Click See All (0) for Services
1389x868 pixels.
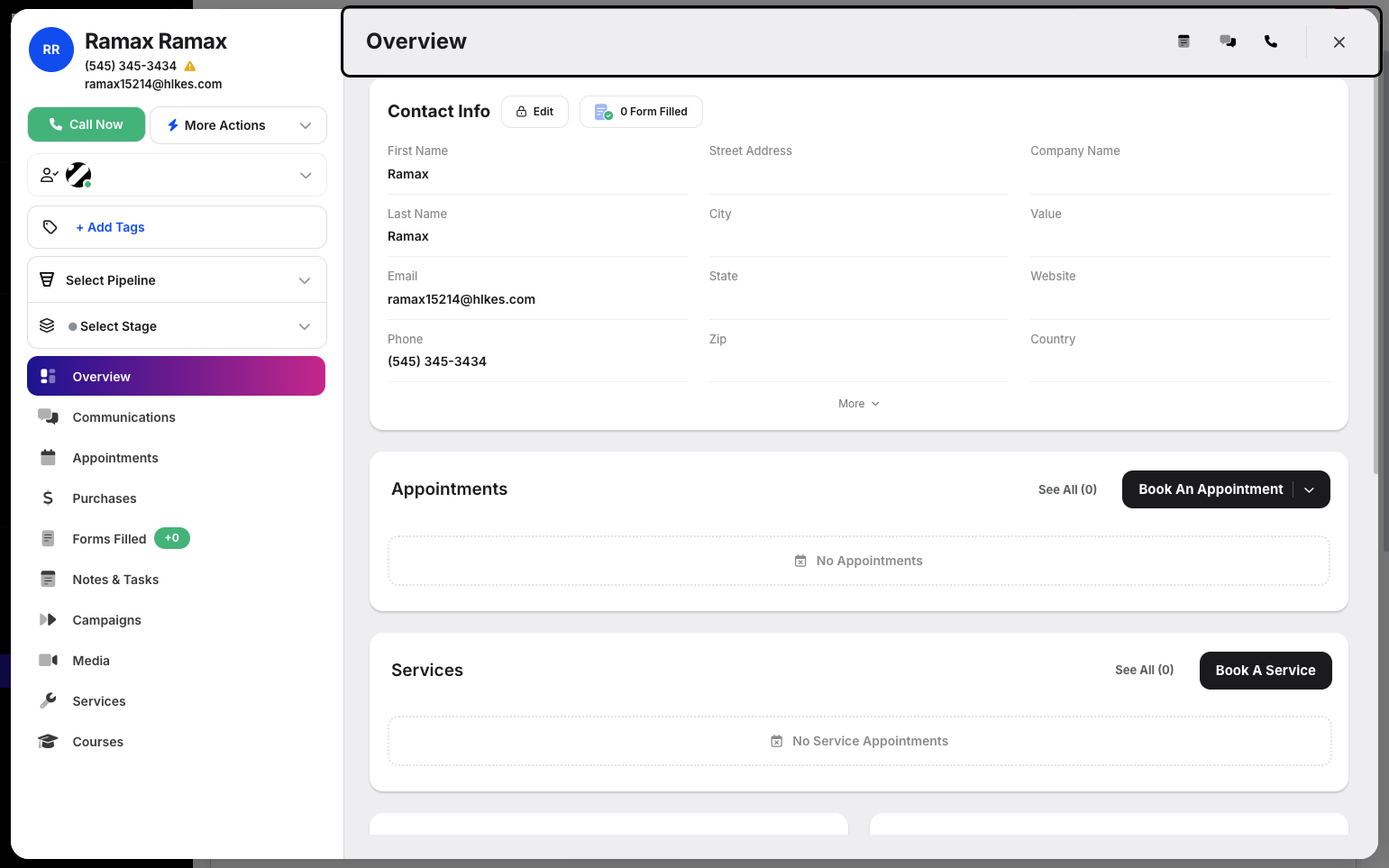click(1144, 670)
